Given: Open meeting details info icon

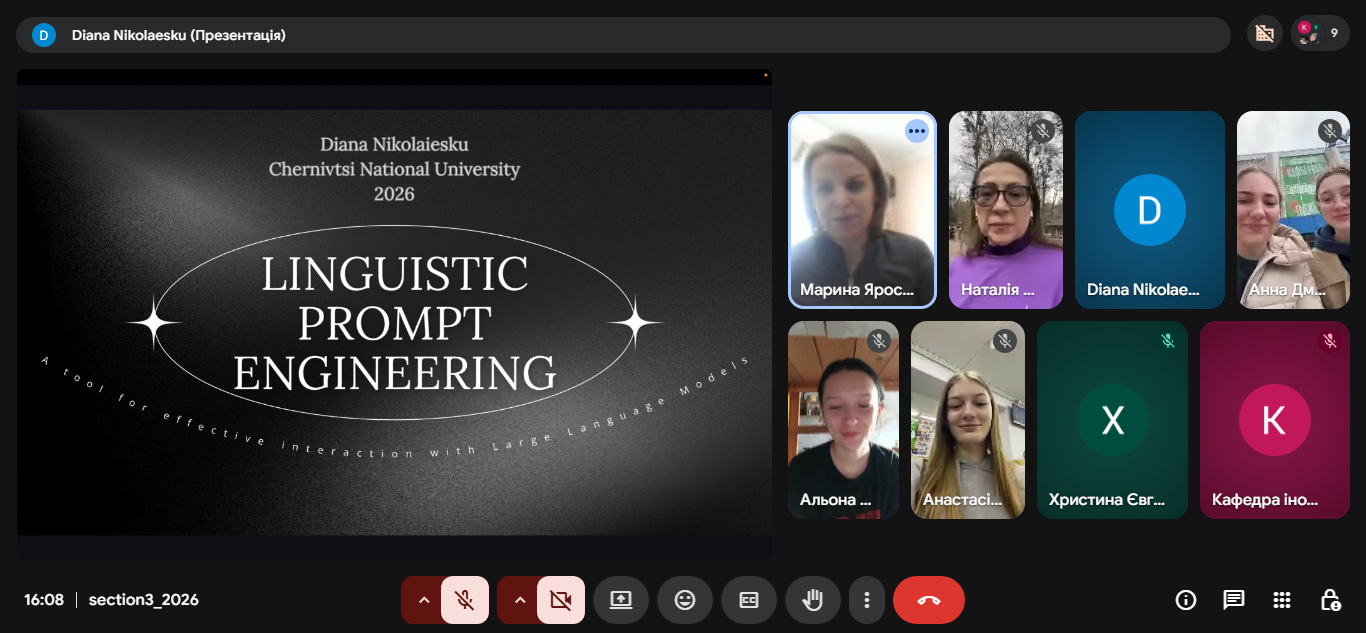Looking at the screenshot, I should click(x=1186, y=600).
